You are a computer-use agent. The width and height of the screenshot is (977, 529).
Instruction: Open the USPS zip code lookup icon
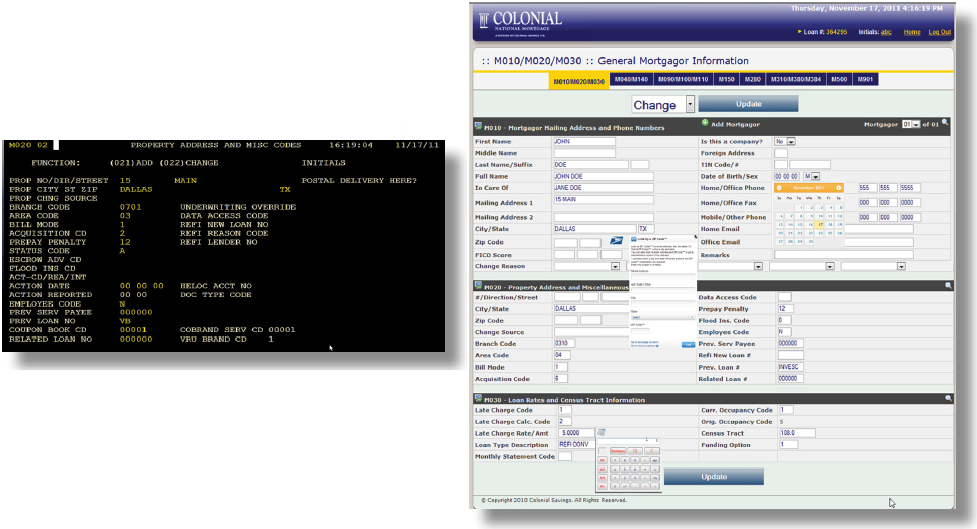(616, 241)
